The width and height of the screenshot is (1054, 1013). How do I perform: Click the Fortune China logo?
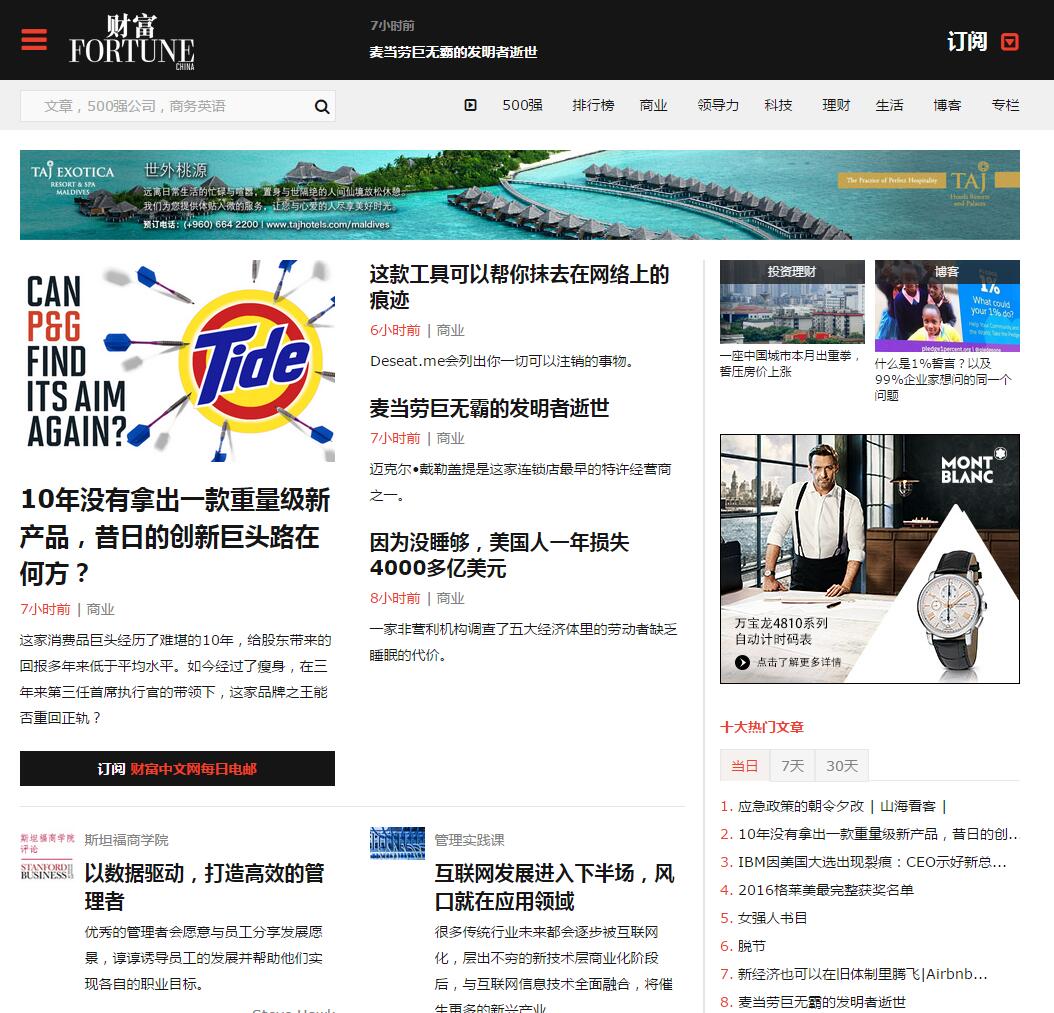[x=132, y=42]
